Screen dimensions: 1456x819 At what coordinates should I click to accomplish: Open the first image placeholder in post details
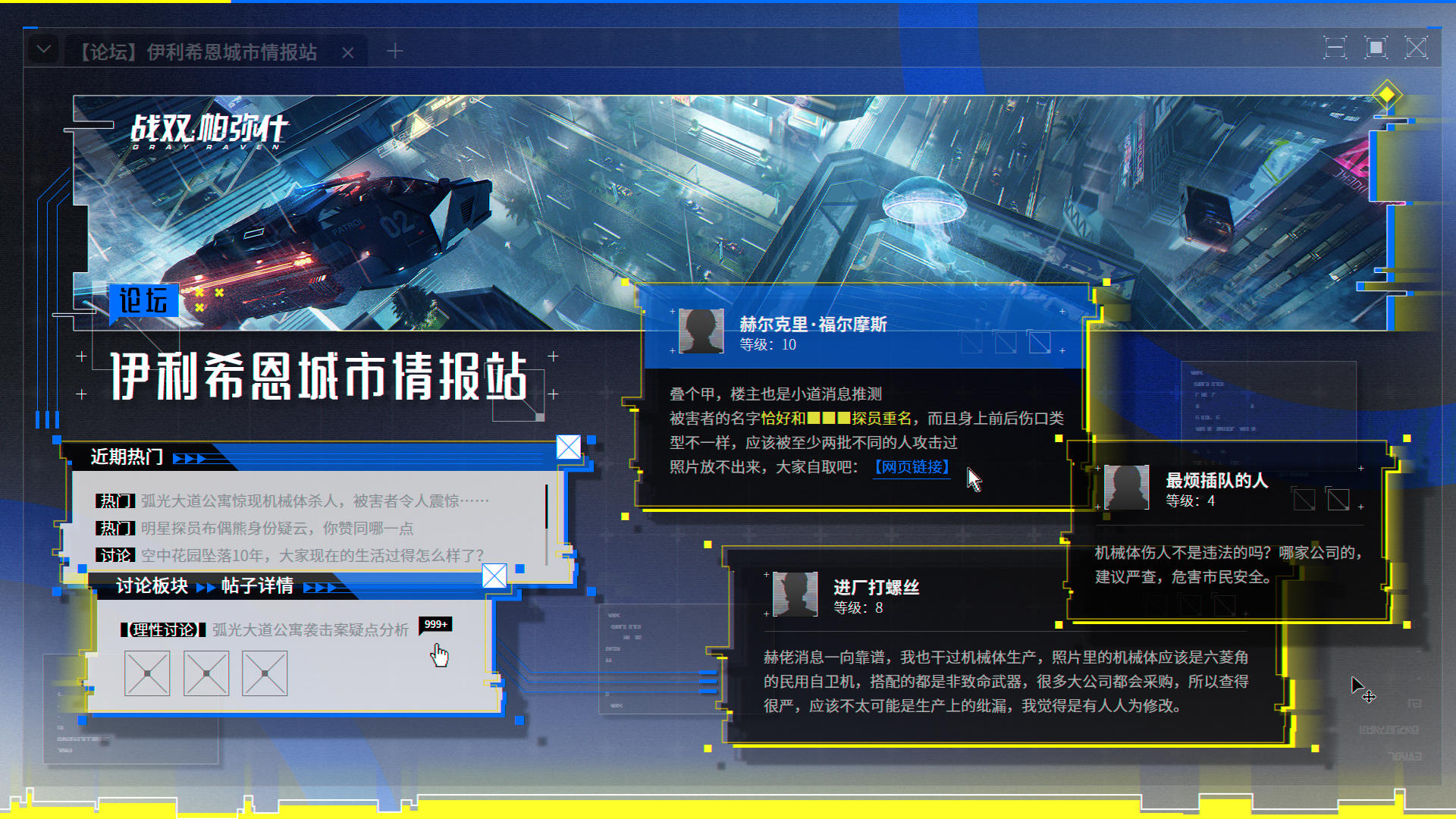pos(147,673)
